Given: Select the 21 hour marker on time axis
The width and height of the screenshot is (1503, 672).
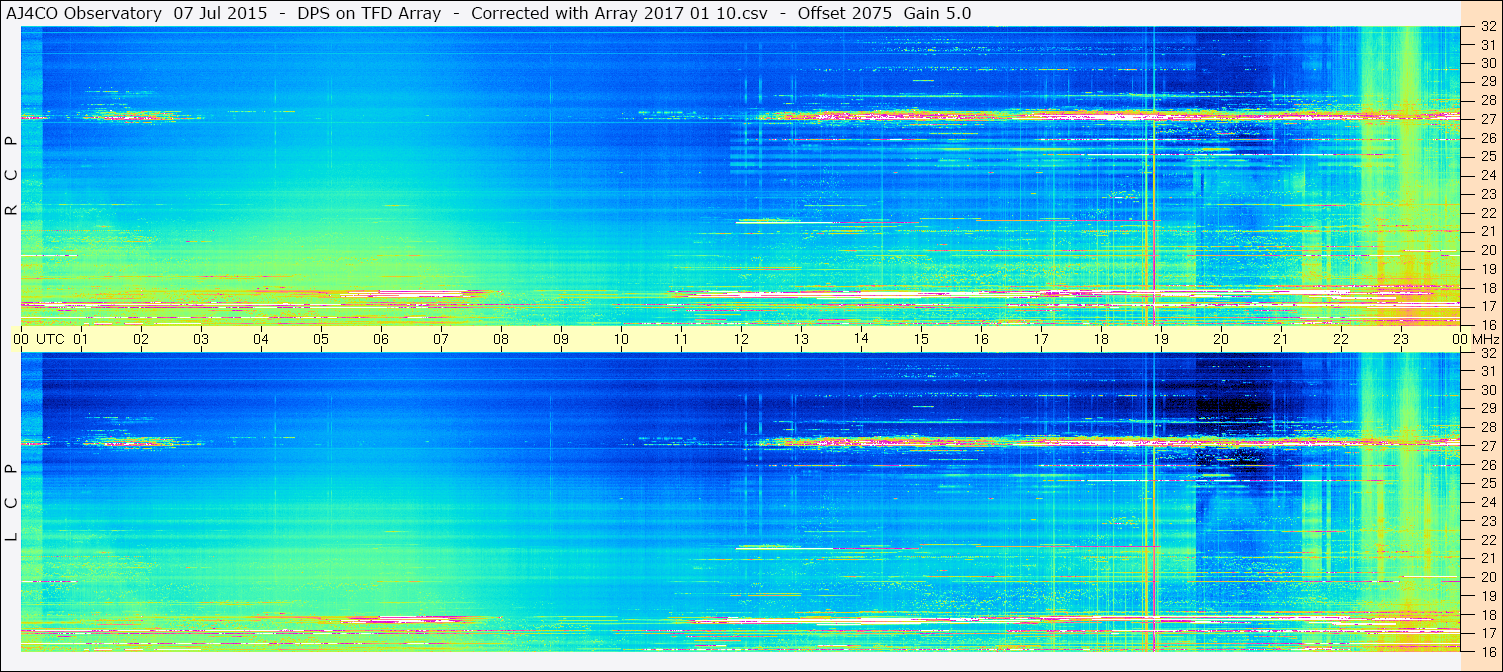Looking at the screenshot, I should 1281,339.
